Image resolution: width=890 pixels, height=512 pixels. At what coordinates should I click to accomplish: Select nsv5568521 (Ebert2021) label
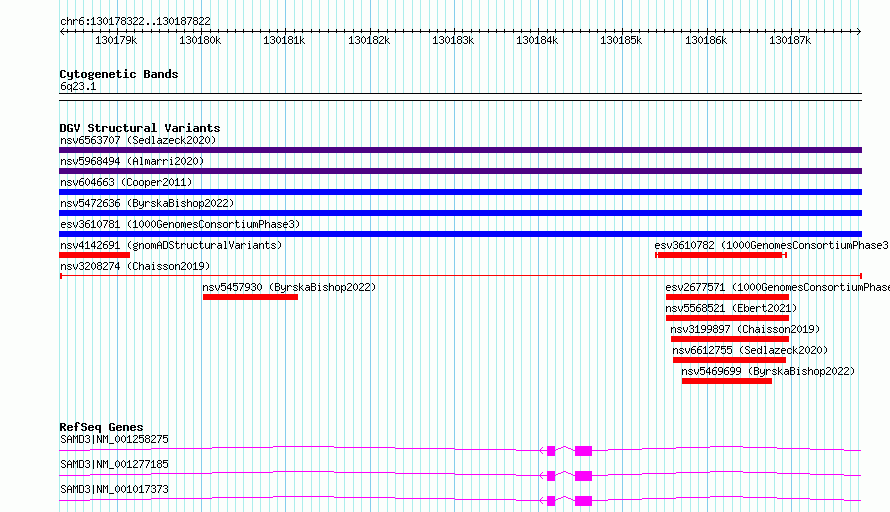(x=731, y=308)
